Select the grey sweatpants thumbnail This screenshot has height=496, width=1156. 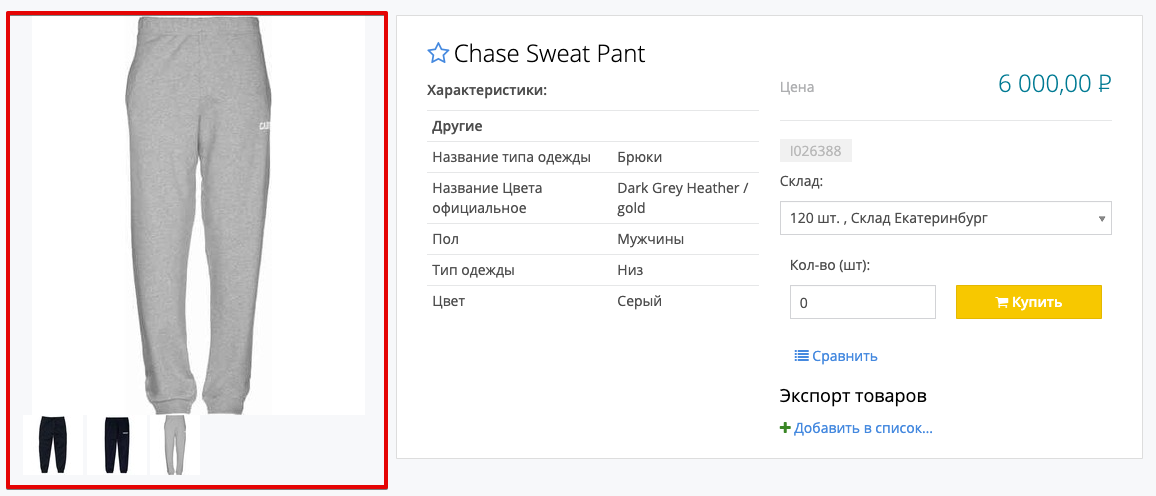pyautogui.click(x=175, y=445)
